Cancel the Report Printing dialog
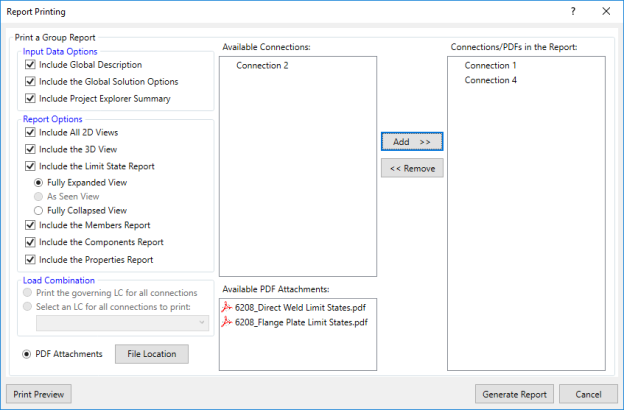This screenshot has width=624, height=410. (x=588, y=394)
